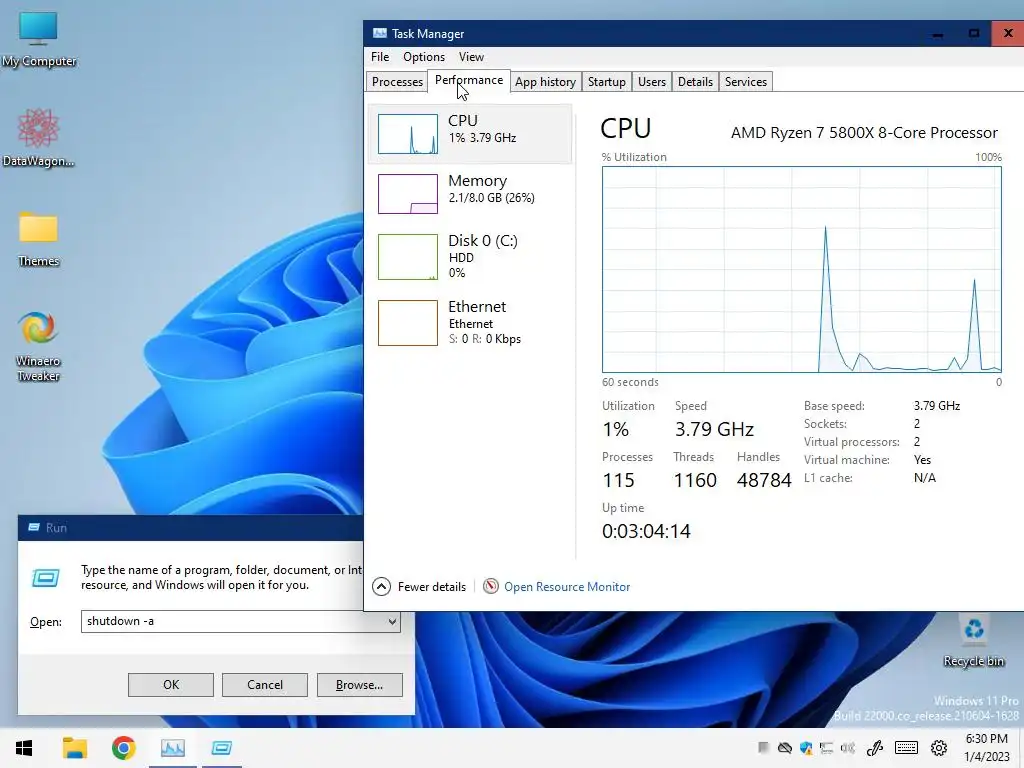Click the threads value 1160
Screen dimensions: 1024x768
coord(695,480)
